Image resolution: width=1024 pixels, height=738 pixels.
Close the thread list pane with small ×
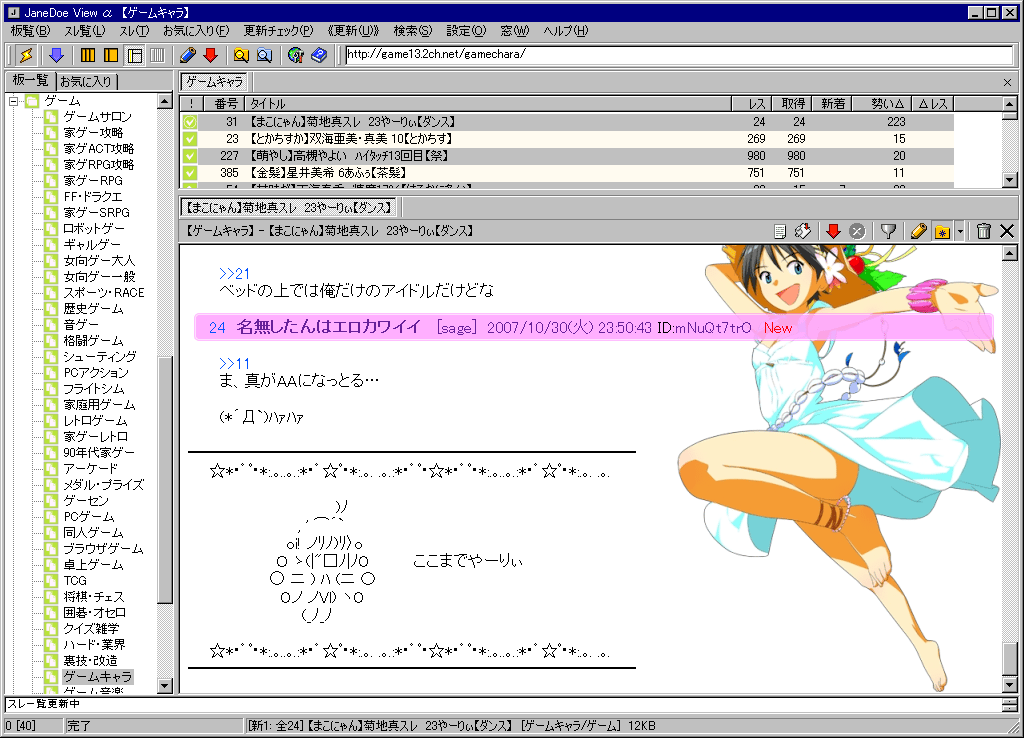tap(1007, 82)
